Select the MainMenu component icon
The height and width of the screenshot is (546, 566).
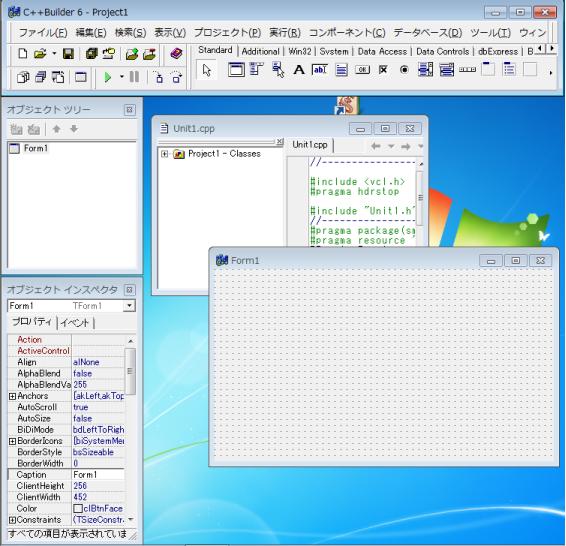[257, 69]
